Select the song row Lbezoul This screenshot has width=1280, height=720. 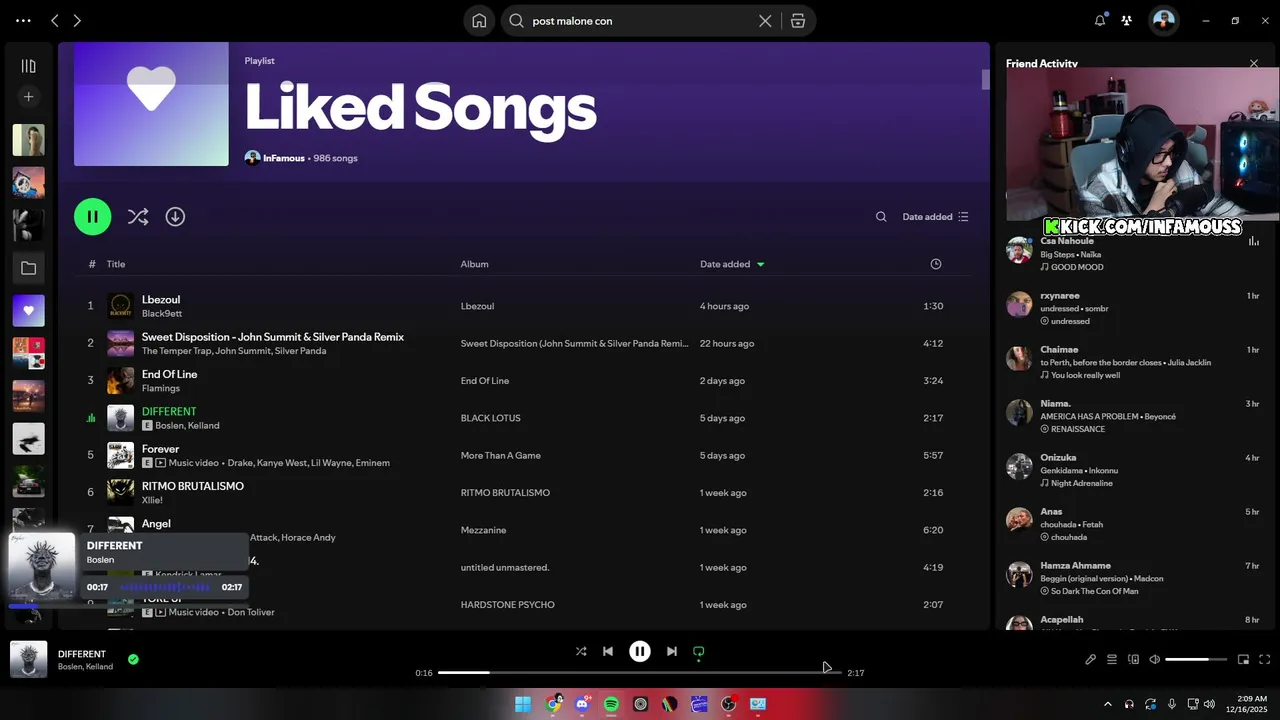(x=523, y=306)
